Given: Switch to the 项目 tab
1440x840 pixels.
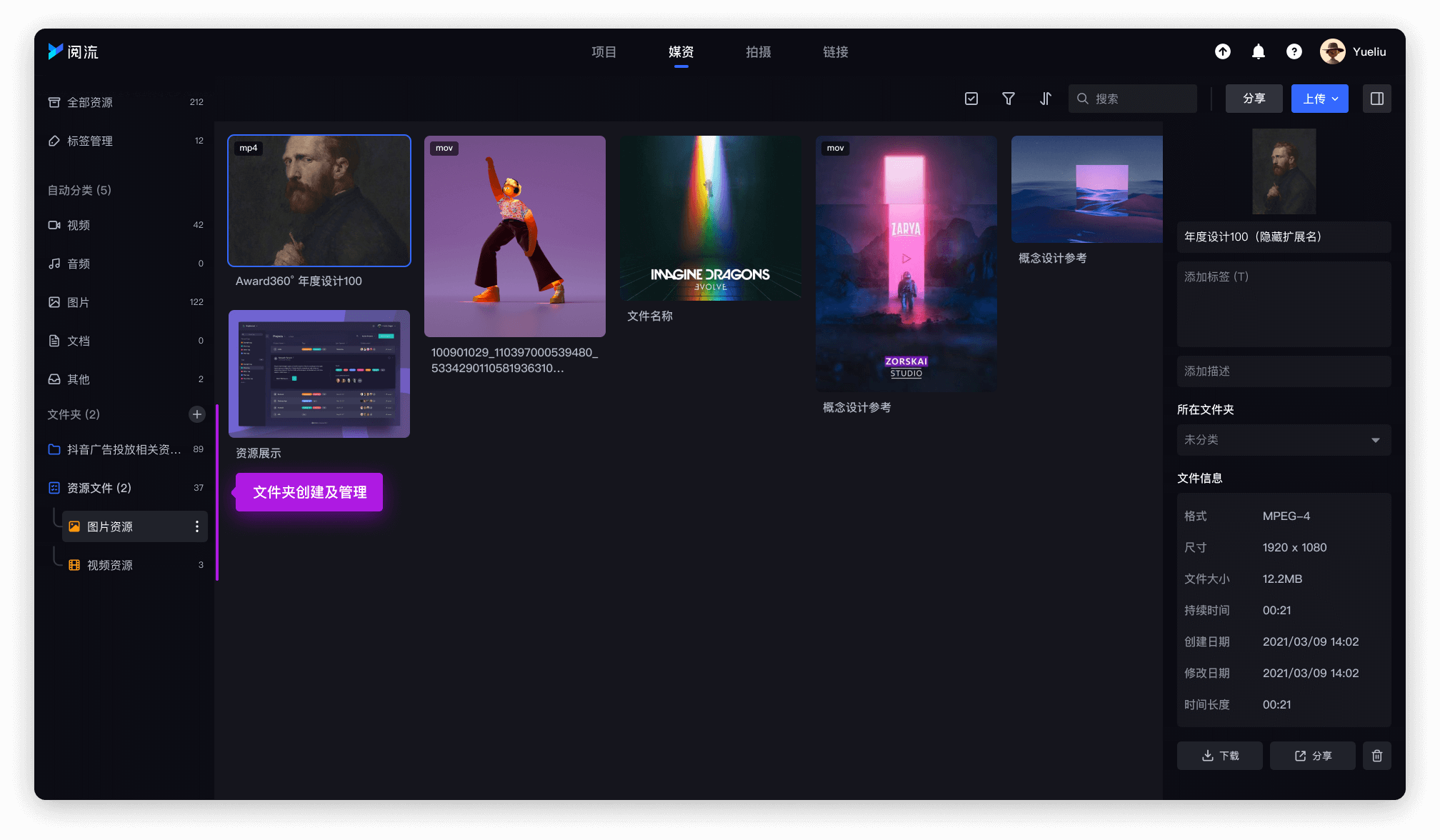Looking at the screenshot, I should (604, 51).
